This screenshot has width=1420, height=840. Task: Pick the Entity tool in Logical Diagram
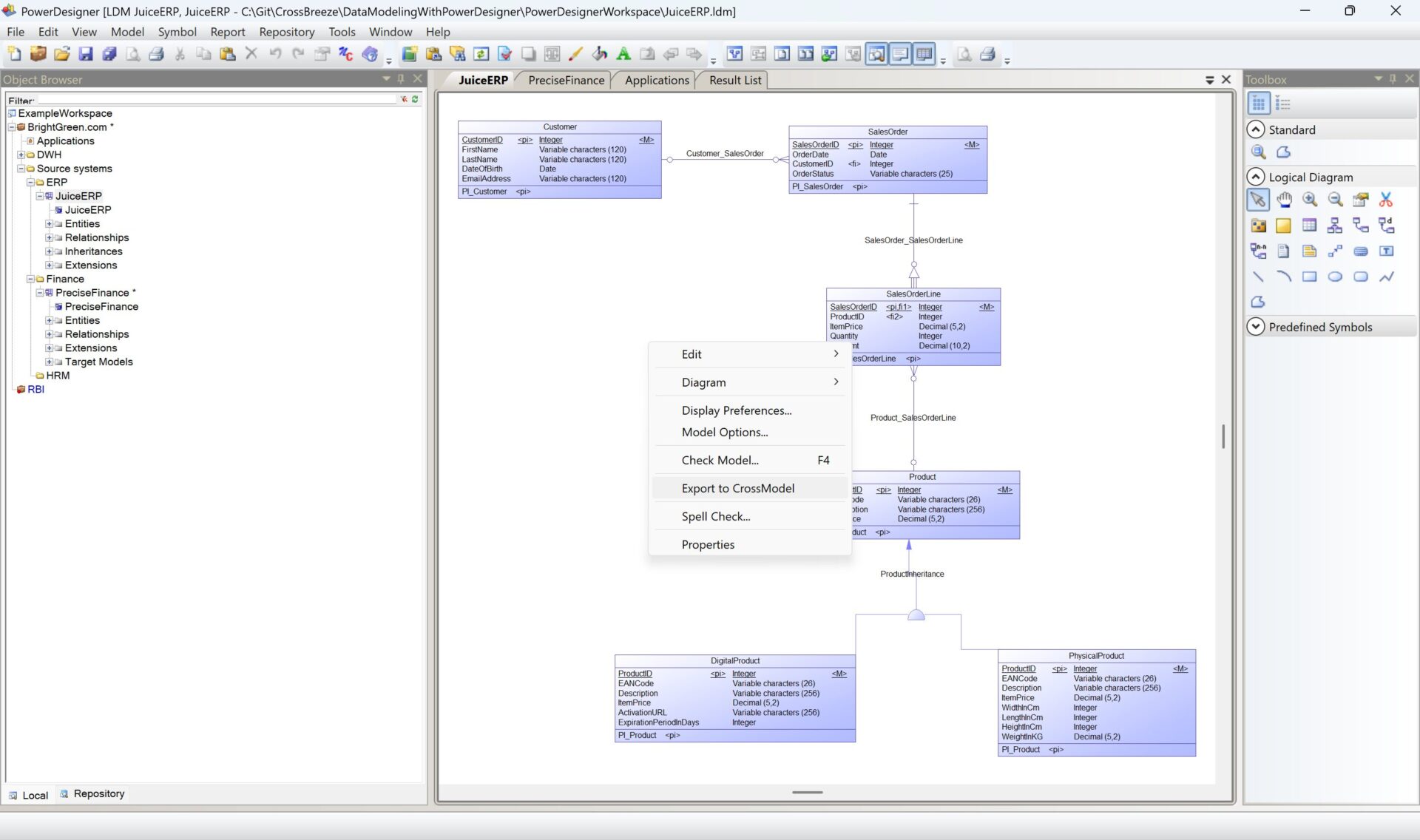(x=1309, y=226)
